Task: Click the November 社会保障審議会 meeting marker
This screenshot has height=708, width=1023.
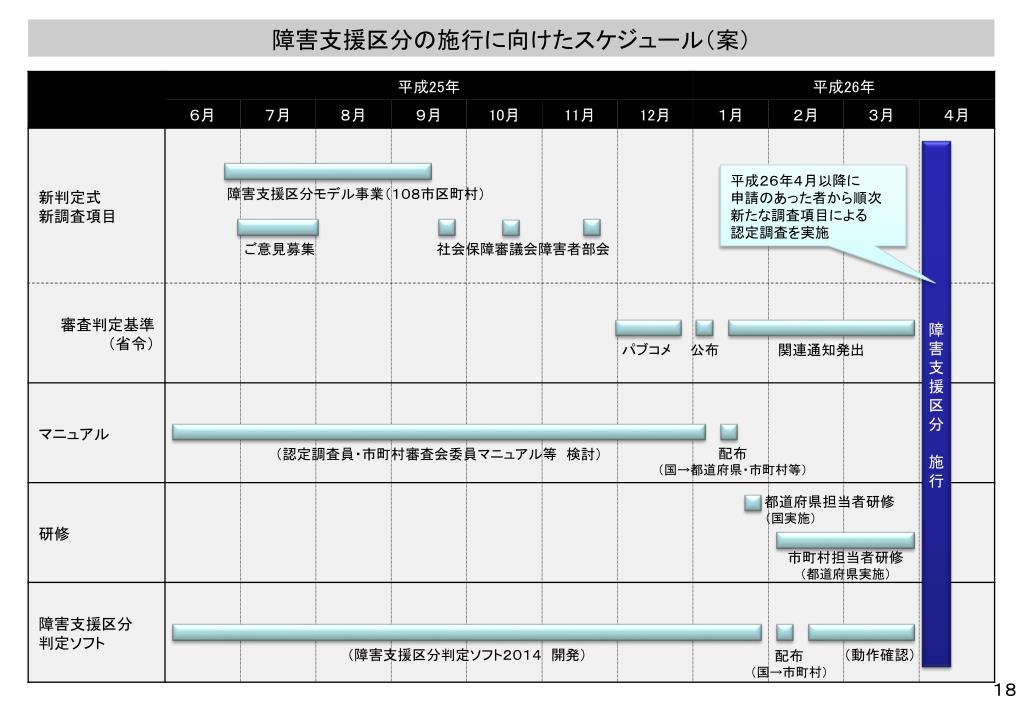Action: pyautogui.click(x=592, y=227)
